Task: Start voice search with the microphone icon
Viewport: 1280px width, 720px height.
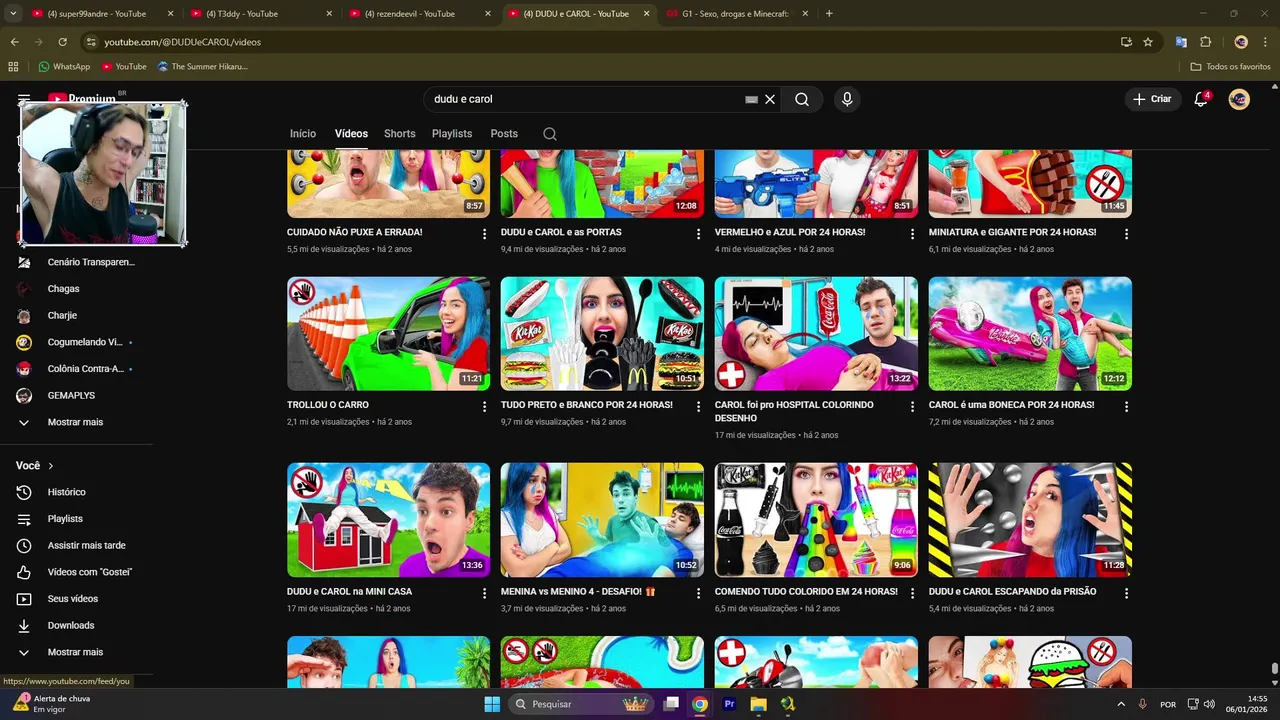Action: 847,99
